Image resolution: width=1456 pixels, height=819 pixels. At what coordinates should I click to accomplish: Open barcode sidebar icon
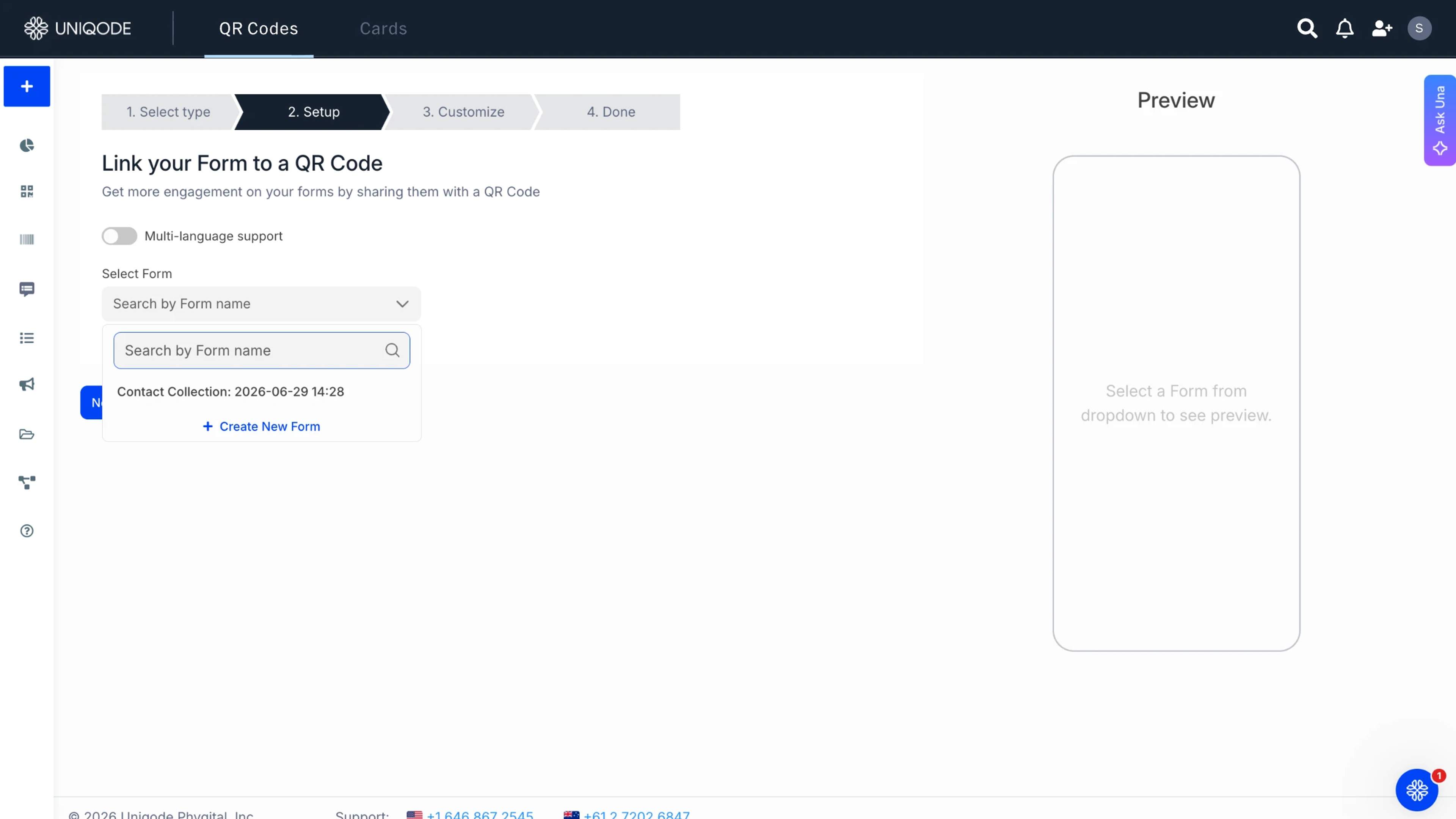pos(27,240)
